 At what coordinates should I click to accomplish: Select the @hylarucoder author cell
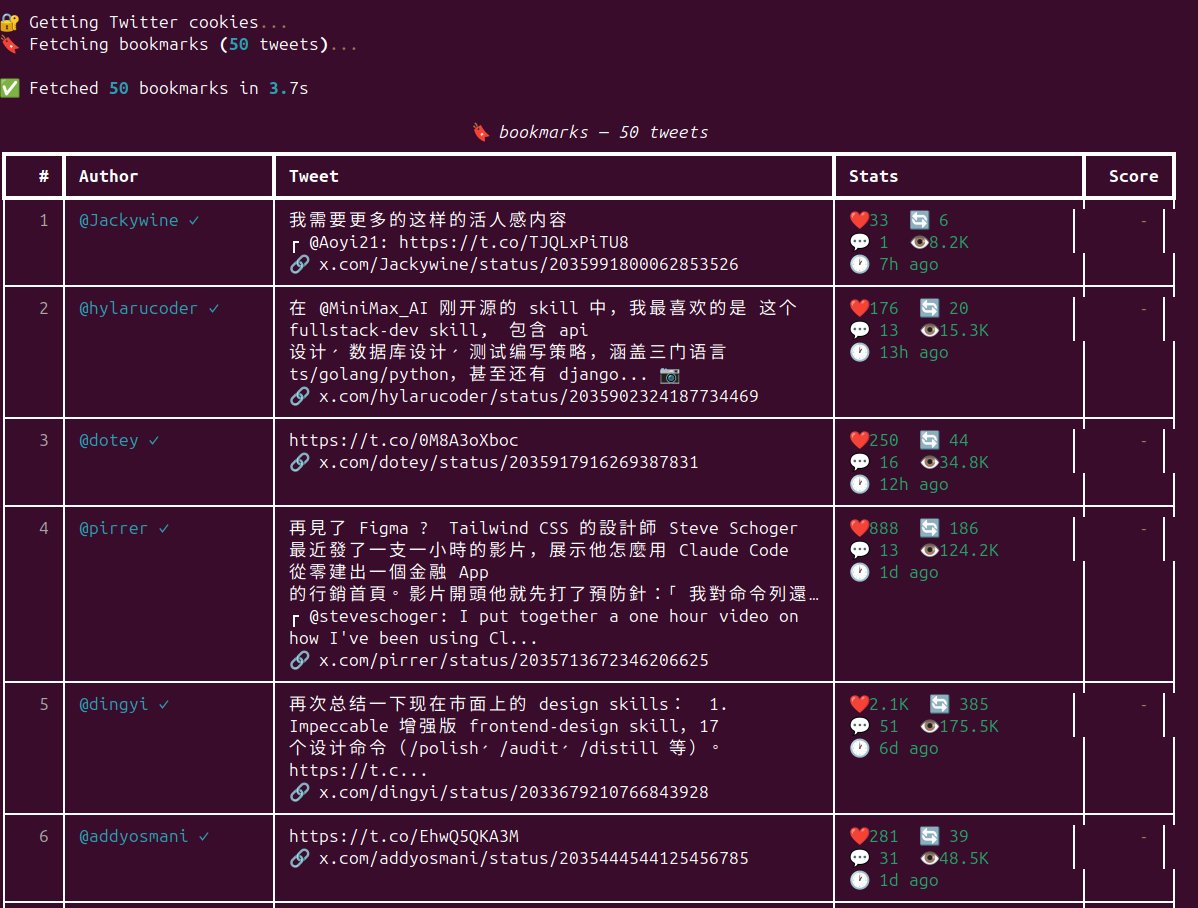tap(169, 352)
